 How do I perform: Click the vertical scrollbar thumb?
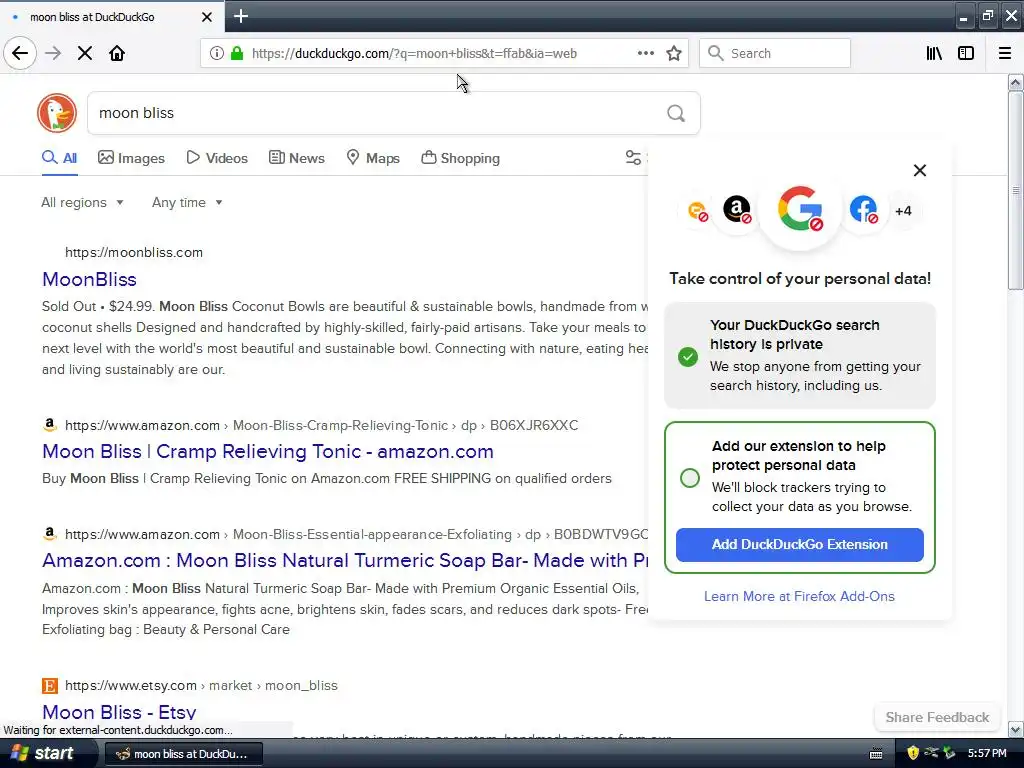[1015, 190]
